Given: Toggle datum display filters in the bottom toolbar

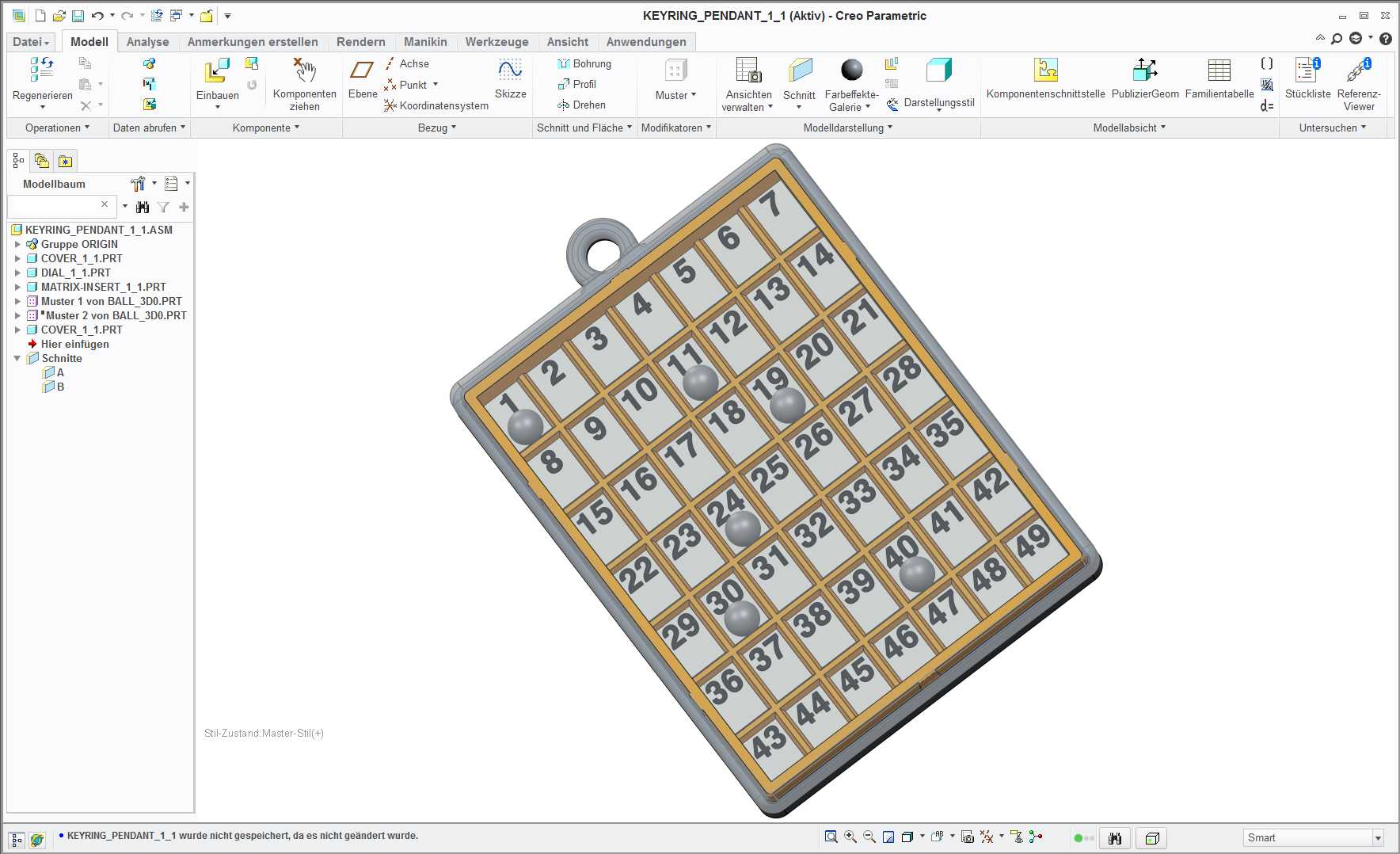Looking at the screenshot, I should 987,837.
